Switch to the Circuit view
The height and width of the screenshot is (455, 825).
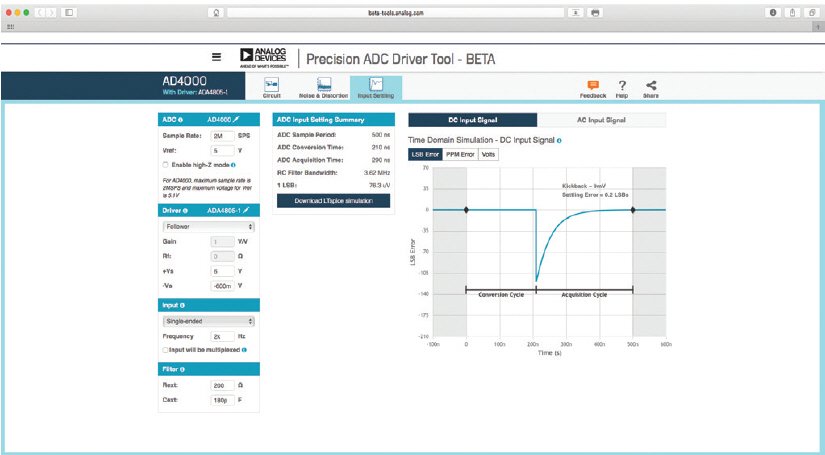point(271,88)
